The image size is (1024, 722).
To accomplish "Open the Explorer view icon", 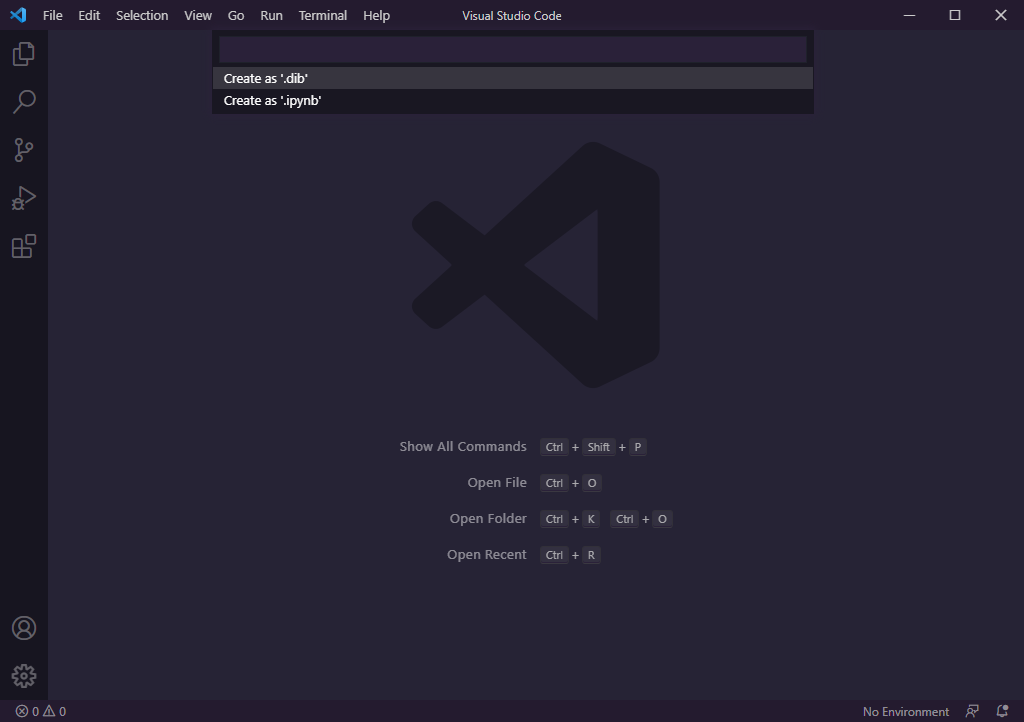I will tap(24, 54).
